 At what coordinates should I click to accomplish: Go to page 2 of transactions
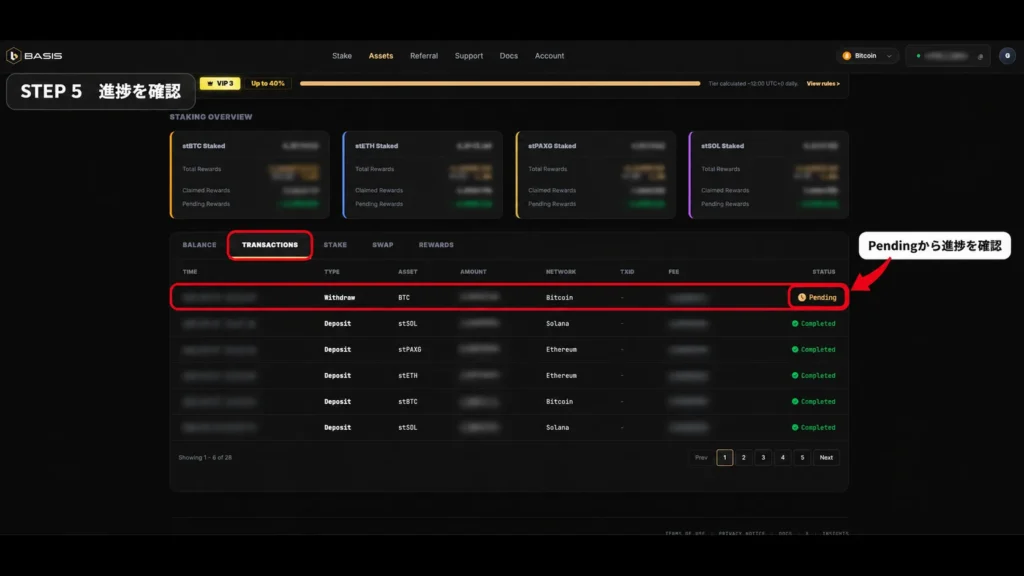[x=743, y=458]
